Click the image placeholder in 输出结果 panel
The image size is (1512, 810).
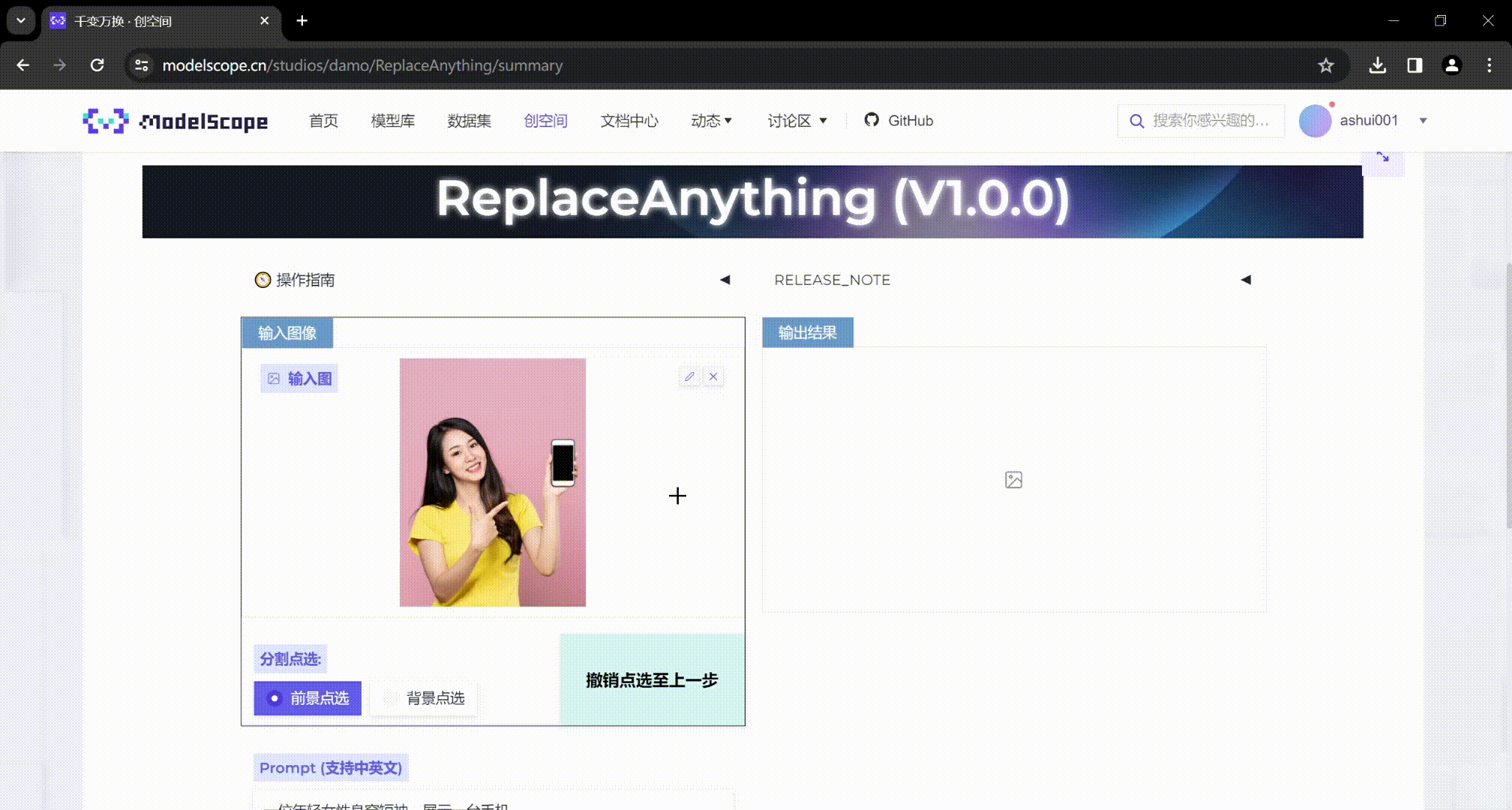[x=1013, y=480]
